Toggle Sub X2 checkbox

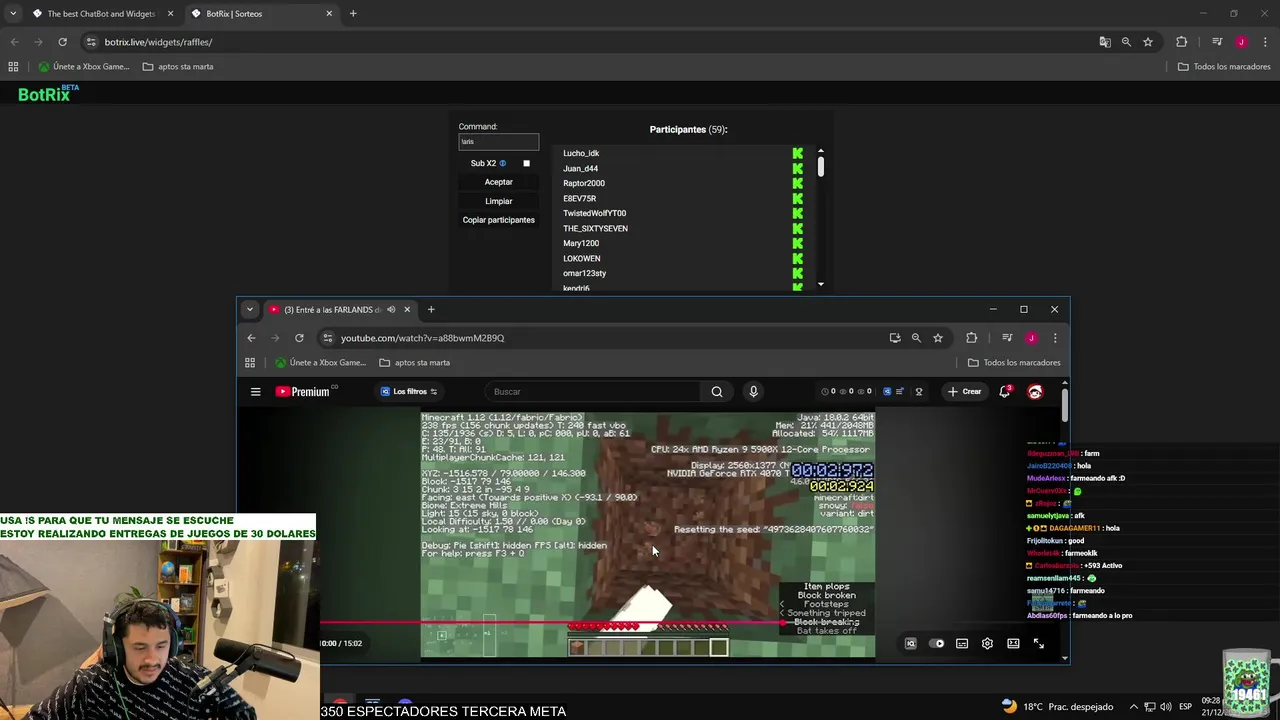[x=526, y=163]
